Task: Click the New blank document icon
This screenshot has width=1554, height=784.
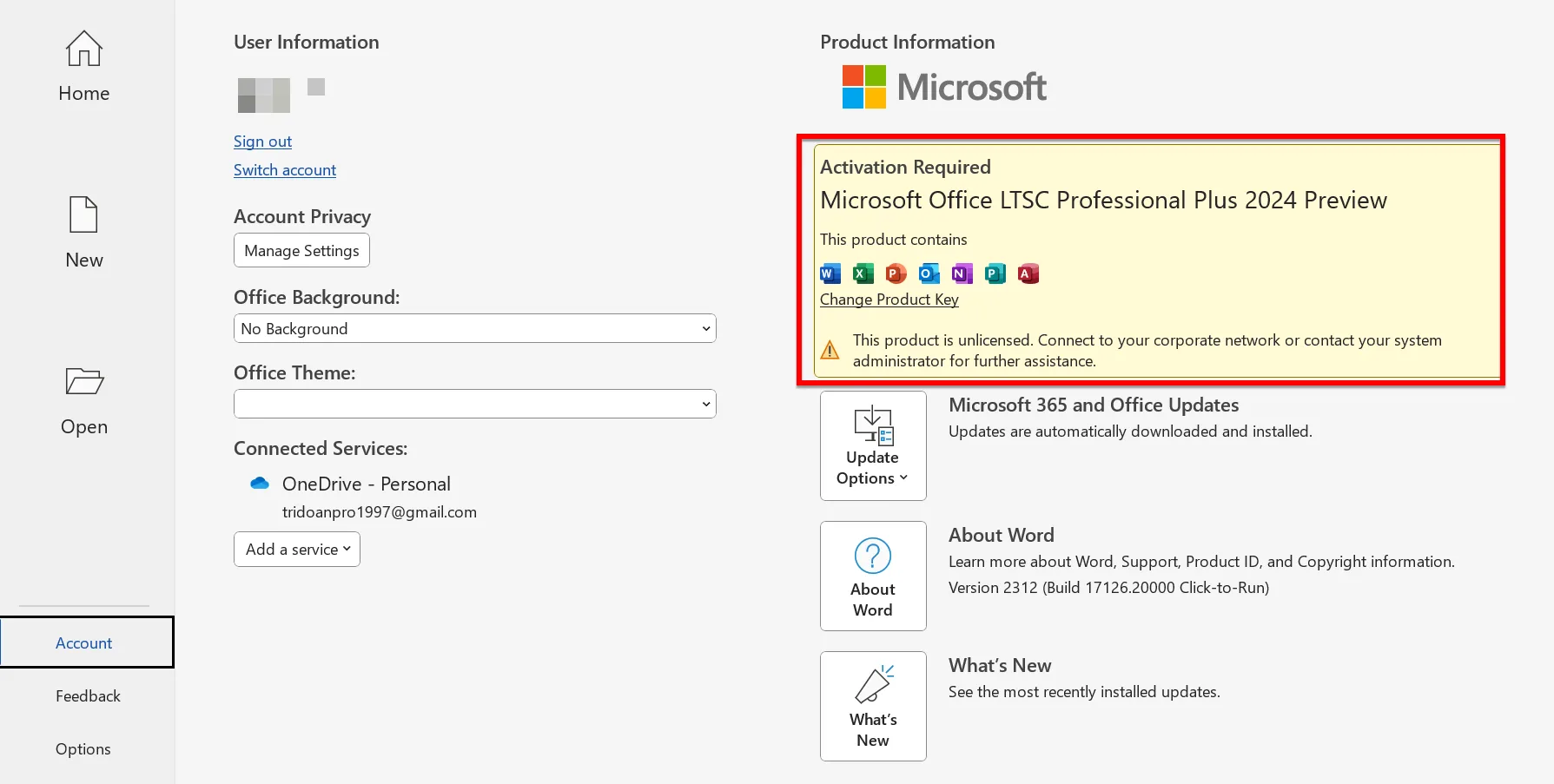Action: 84,214
